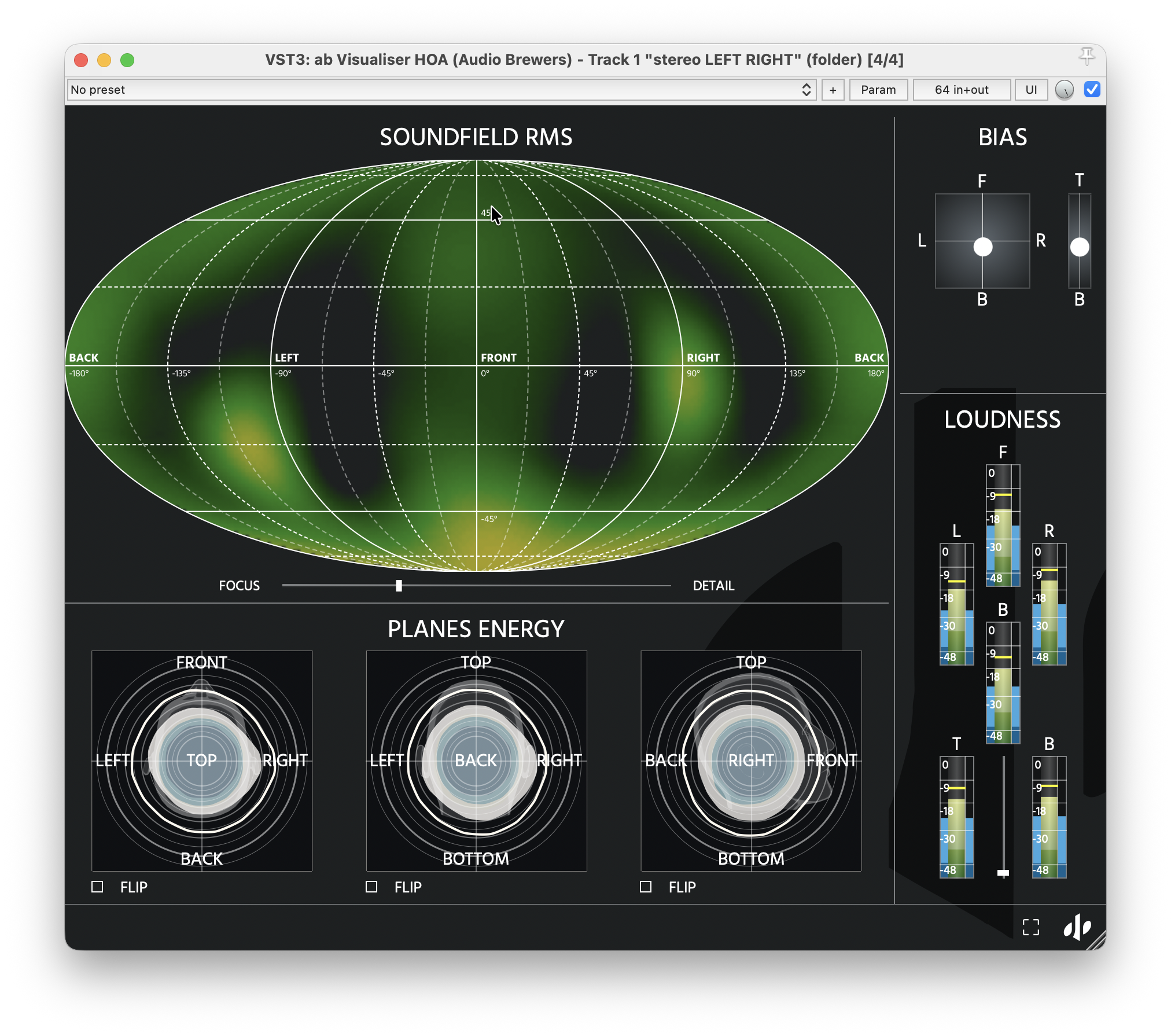Click the Focus/Detail slider handle

399,586
